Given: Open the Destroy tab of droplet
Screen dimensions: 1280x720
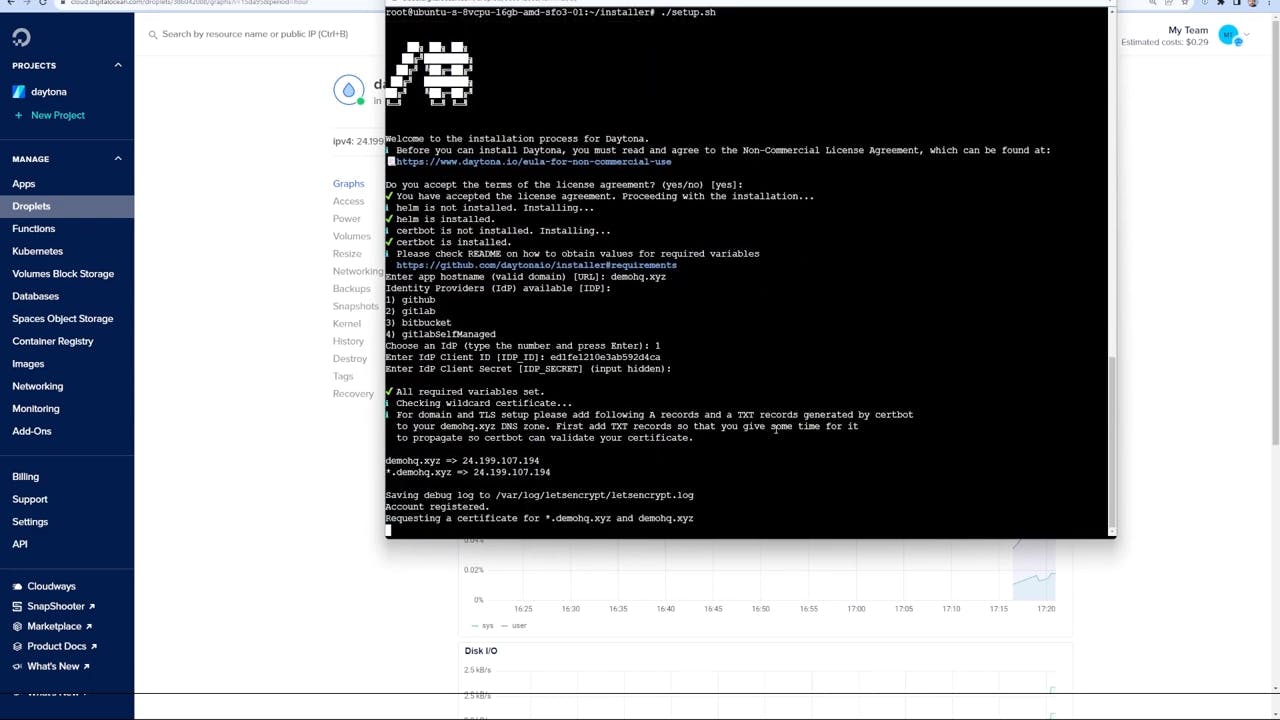Looking at the screenshot, I should [350, 359].
